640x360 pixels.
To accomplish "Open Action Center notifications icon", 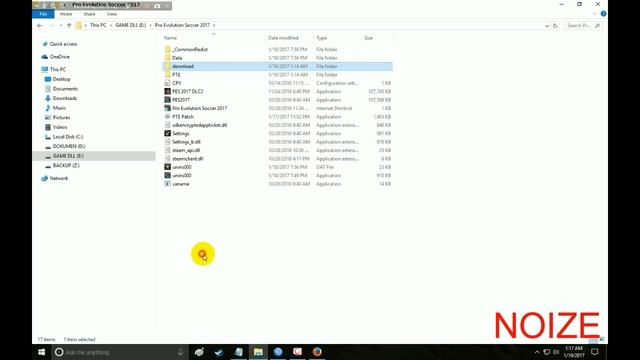I will [x=595, y=352].
